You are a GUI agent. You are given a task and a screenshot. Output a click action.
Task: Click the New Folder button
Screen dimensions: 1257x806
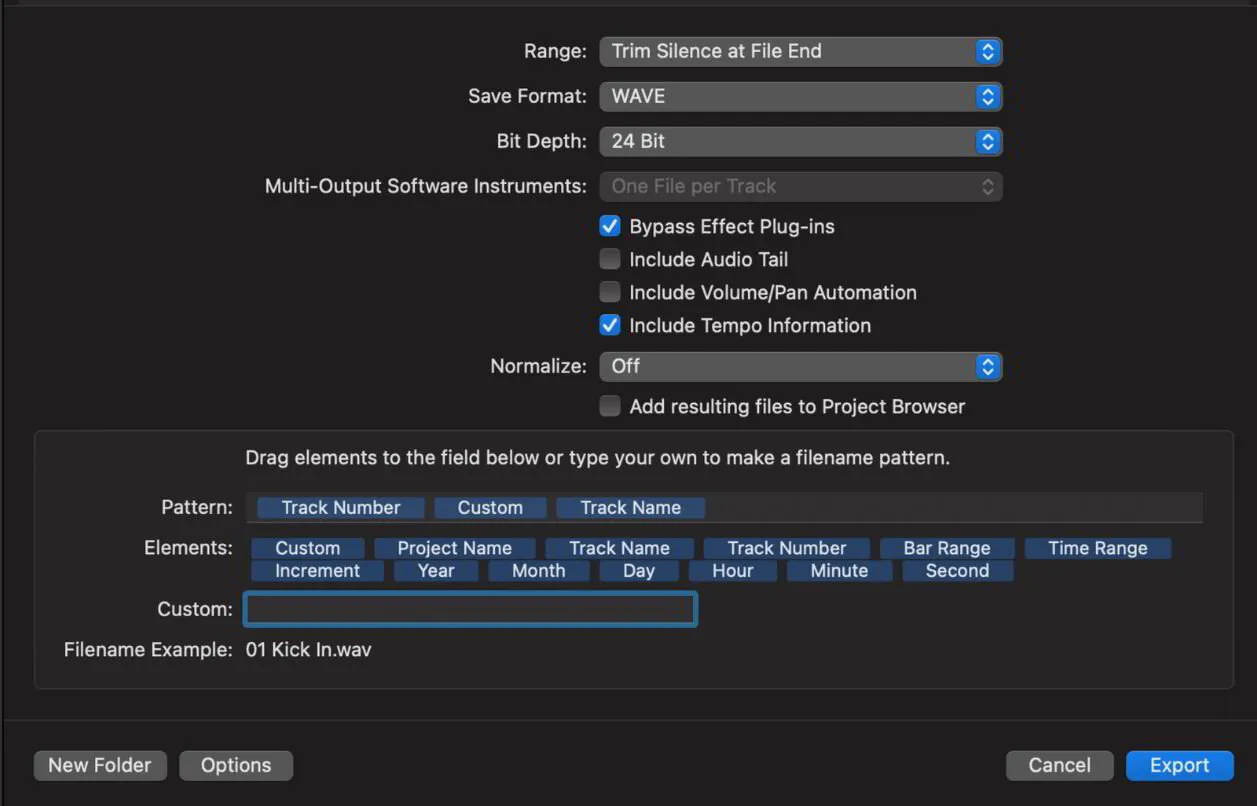[99, 765]
